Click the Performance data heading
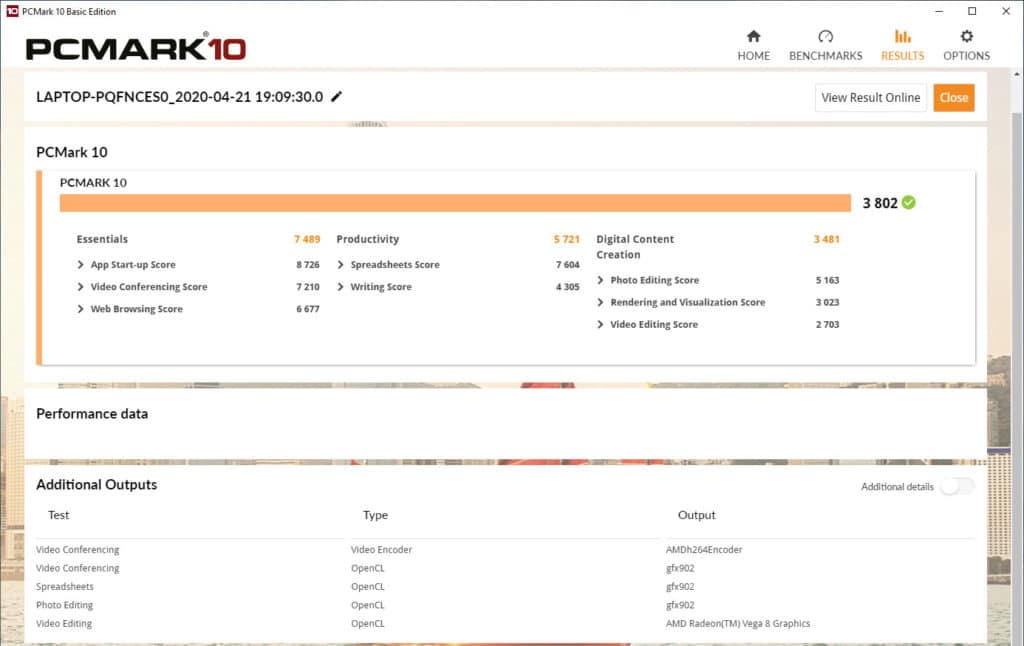 pos(92,413)
